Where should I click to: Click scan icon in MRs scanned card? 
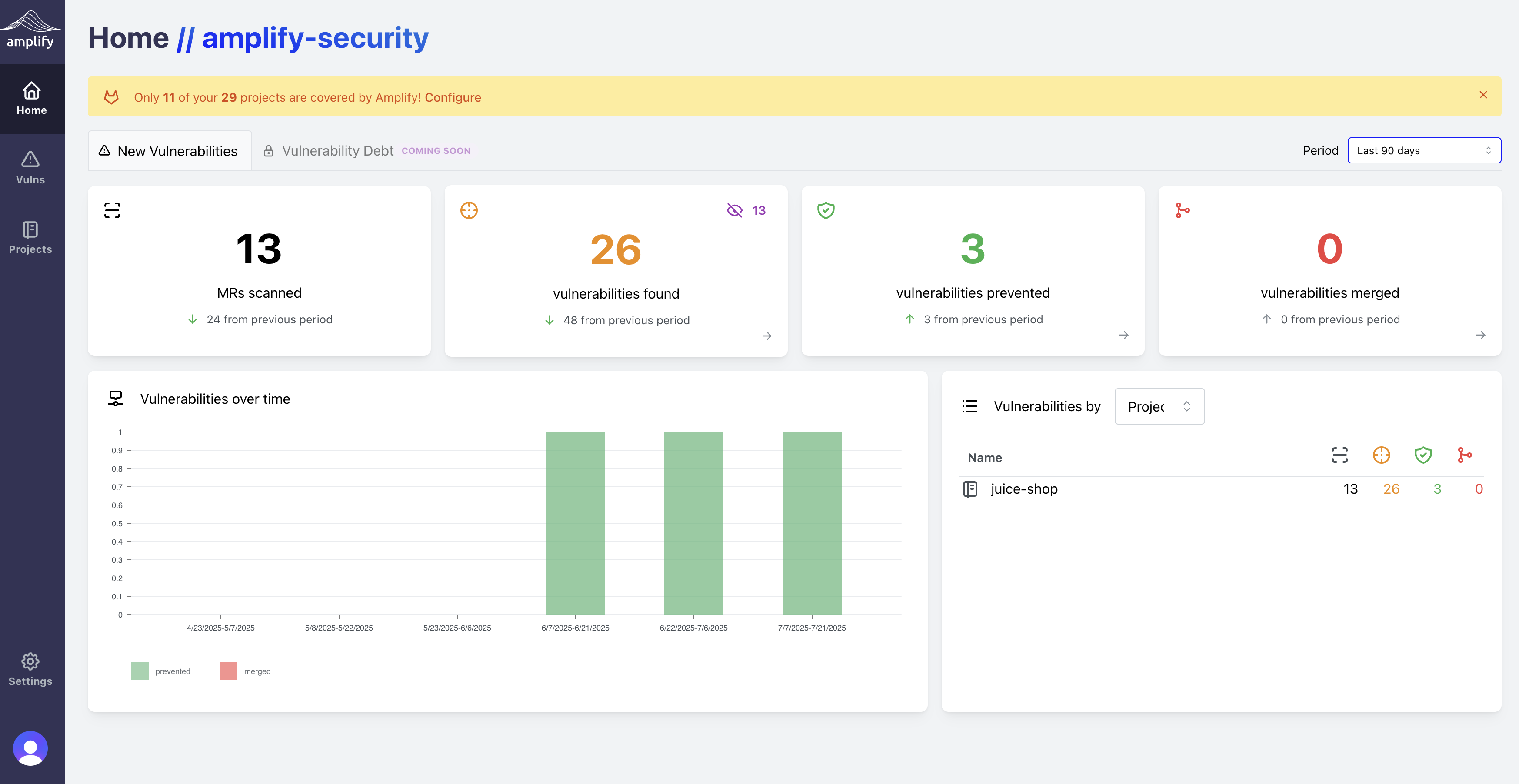click(x=112, y=210)
